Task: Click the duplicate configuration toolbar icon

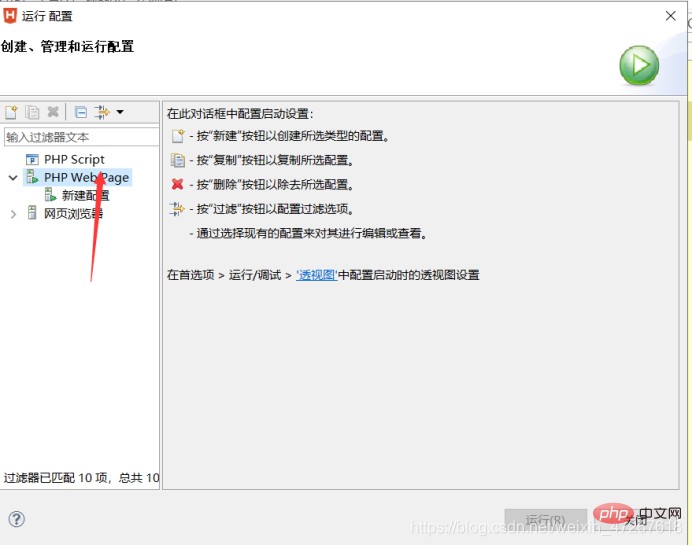Action: coord(32,112)
